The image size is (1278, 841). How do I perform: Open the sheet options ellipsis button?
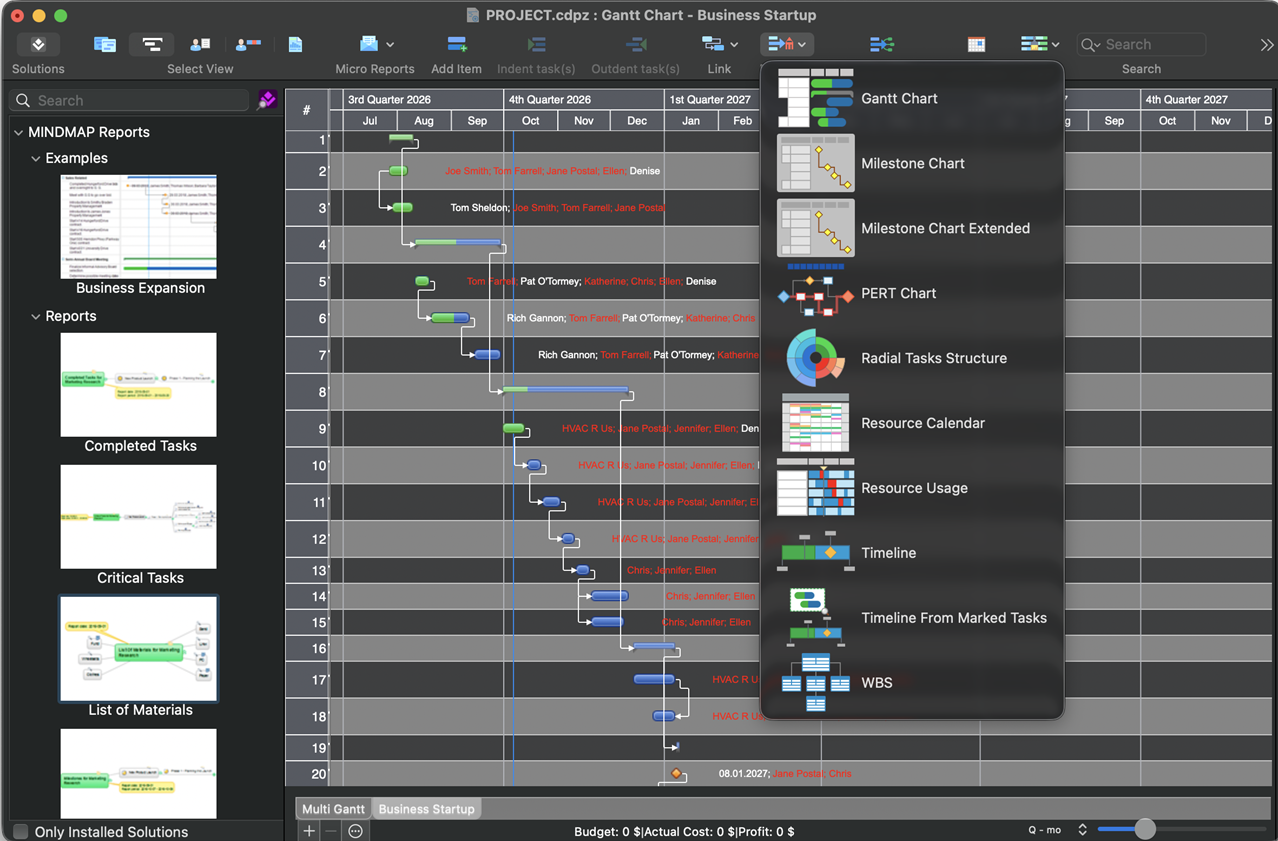[355, 831]
